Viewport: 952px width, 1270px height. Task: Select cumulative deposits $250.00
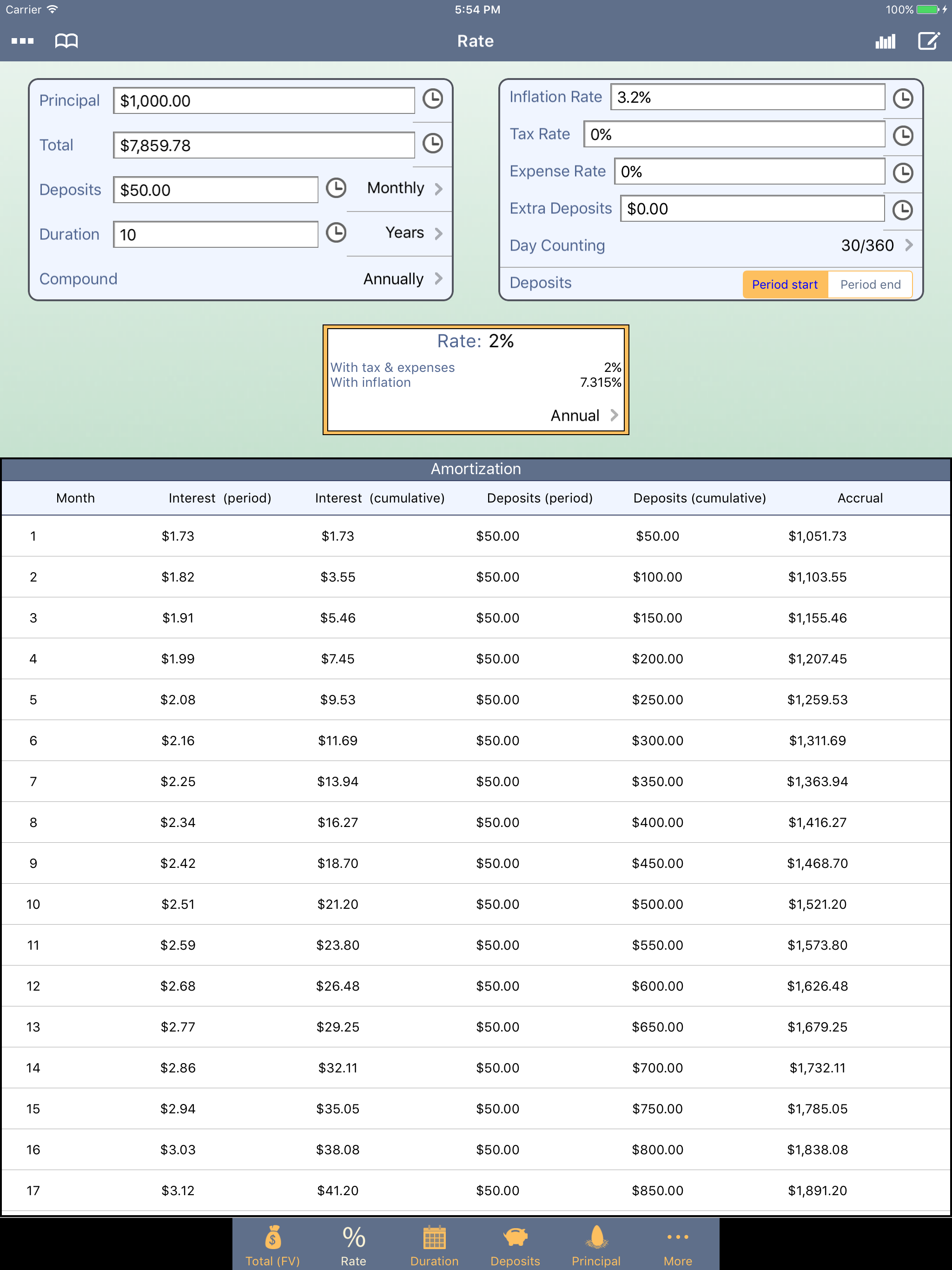coord(657,700)
